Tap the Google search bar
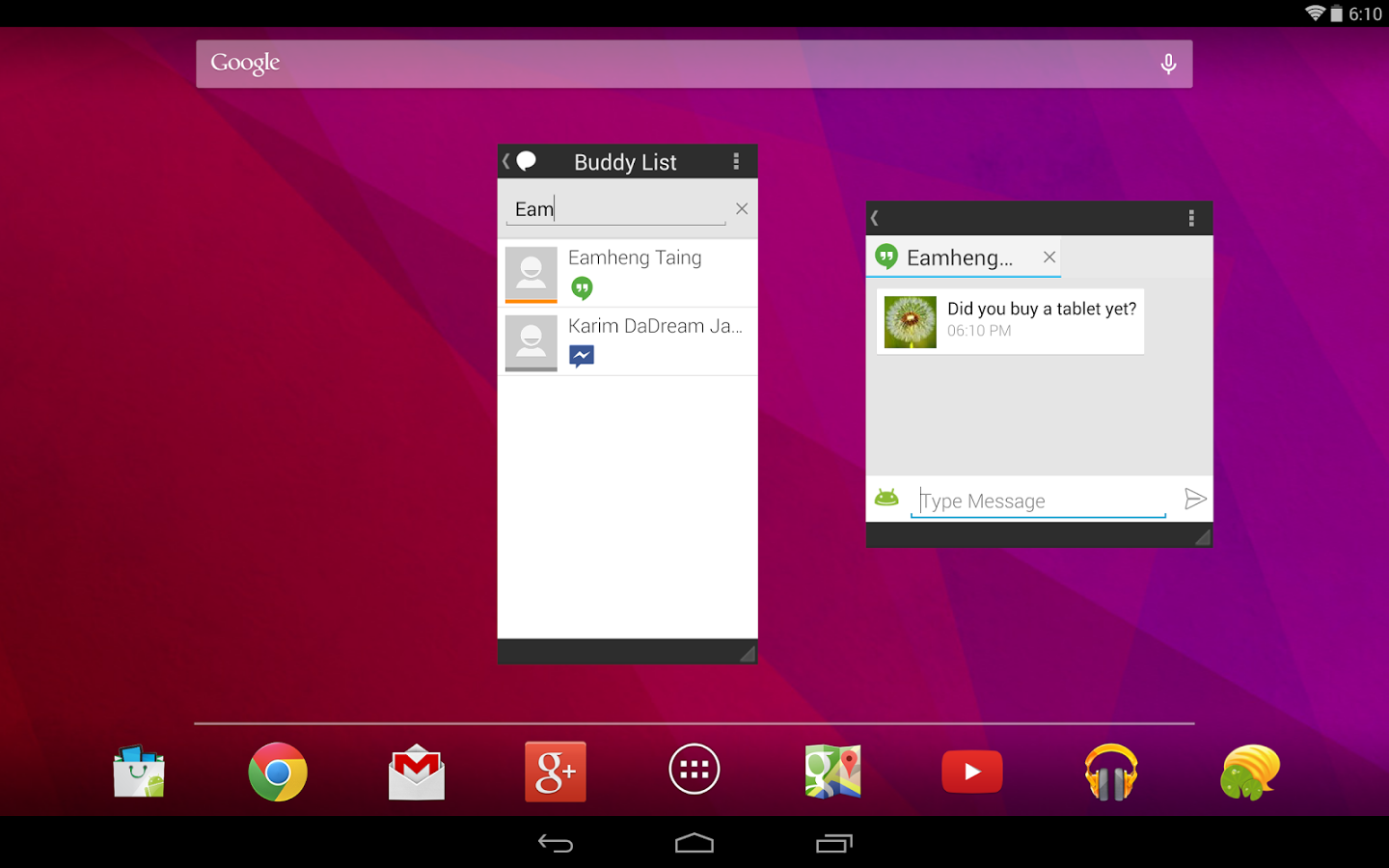1389x868 pixels. [x=694, y=64]
